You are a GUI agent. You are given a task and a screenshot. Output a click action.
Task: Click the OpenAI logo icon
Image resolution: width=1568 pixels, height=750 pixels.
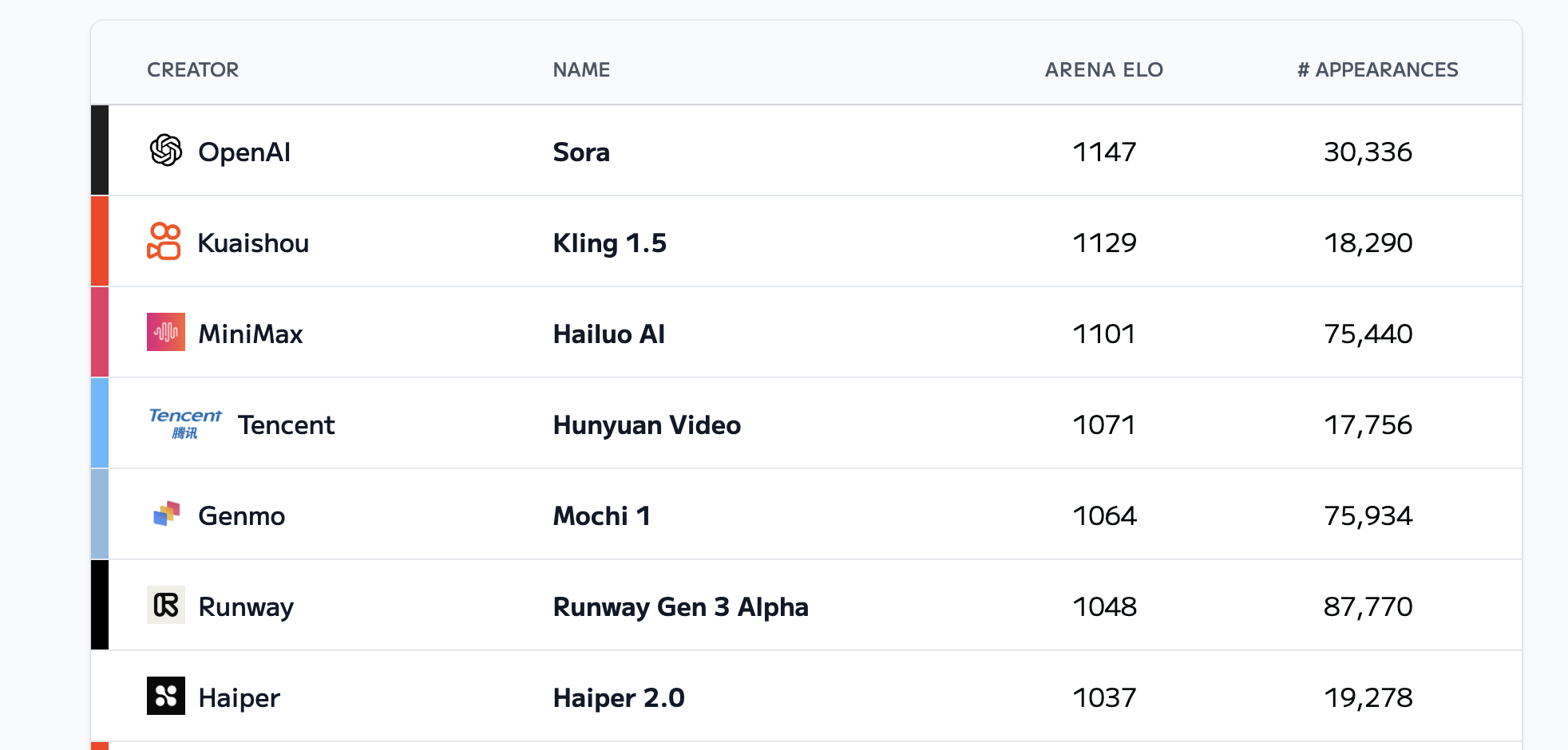pyautogui.click(x=166, y=150)
